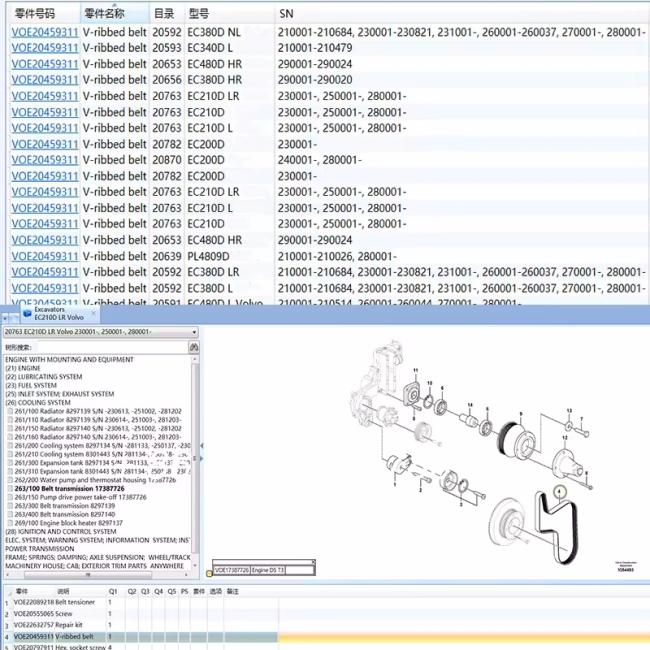Click right expand arrow on panel splitter
The width and height of the screenshot is (650, 650).
pyautogui.click(x=202, y=458)
